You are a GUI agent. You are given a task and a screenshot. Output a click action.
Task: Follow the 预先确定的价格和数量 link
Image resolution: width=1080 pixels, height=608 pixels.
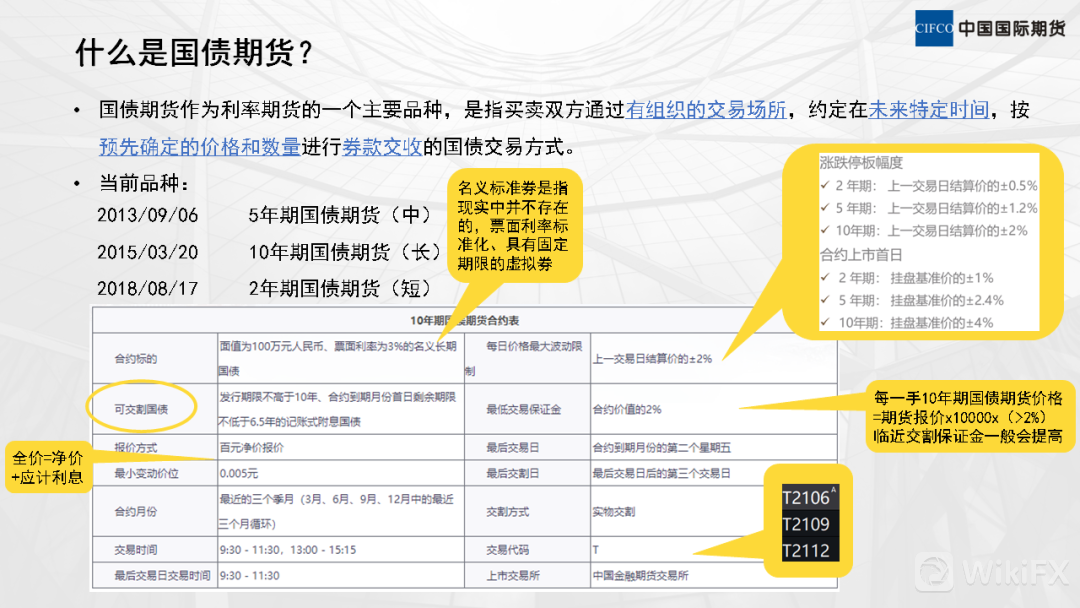click(x=199, y=147)
